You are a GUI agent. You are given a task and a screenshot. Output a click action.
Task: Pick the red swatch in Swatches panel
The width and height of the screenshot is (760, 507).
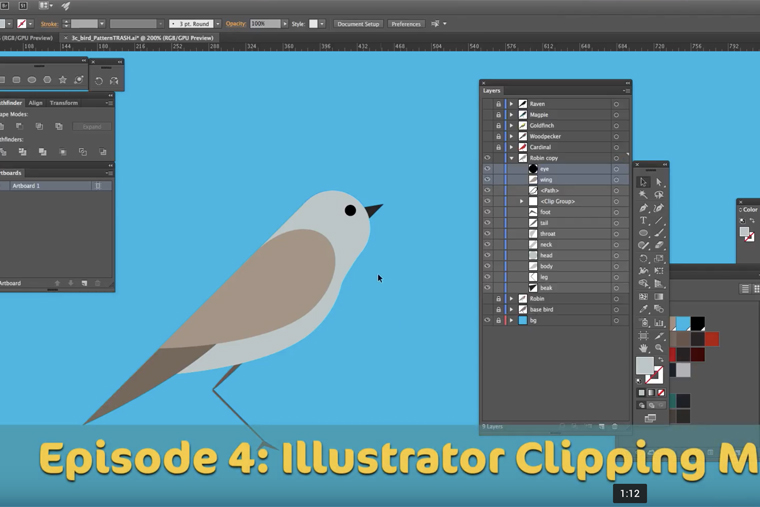pos(711,340)
